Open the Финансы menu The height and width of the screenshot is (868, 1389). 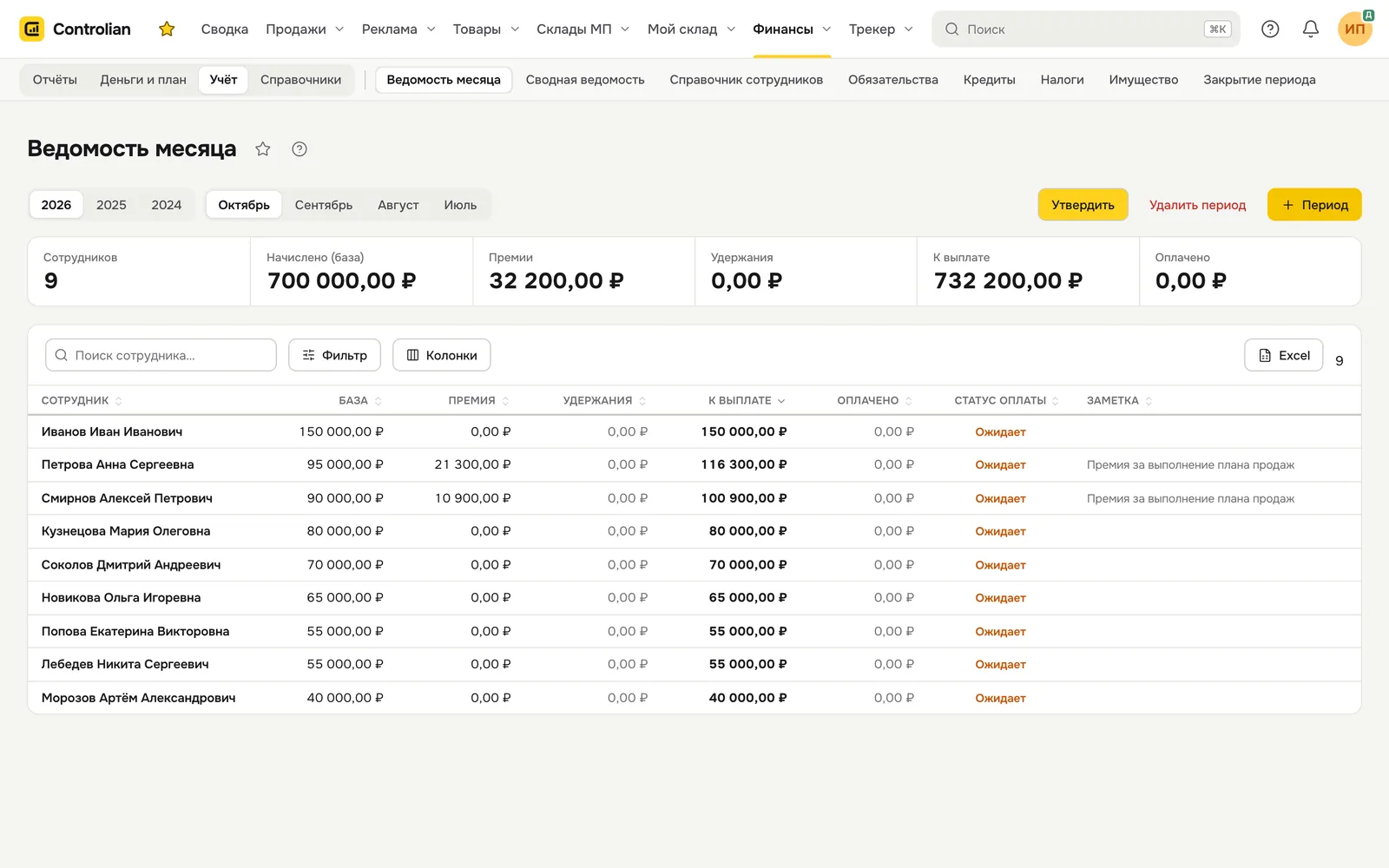coord(792,29)
